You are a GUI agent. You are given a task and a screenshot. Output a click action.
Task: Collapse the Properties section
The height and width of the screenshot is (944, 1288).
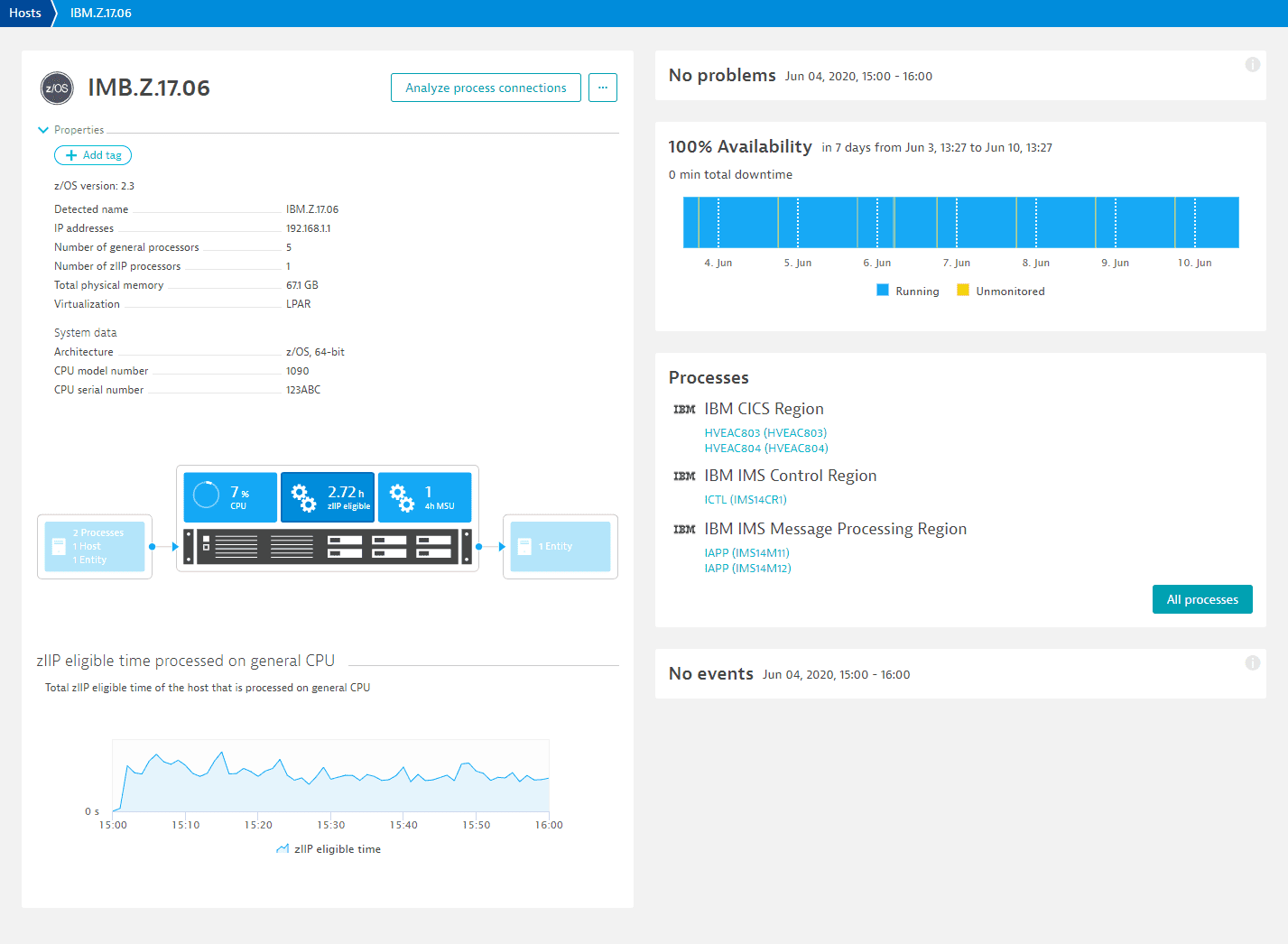pos(42,130)
